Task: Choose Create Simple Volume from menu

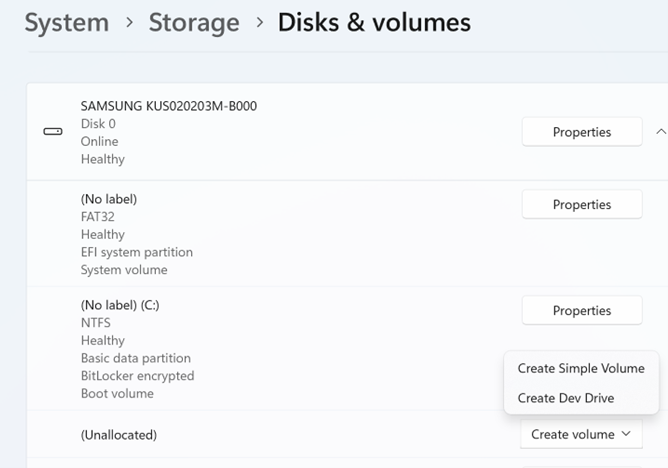Action: coord(581,368)
